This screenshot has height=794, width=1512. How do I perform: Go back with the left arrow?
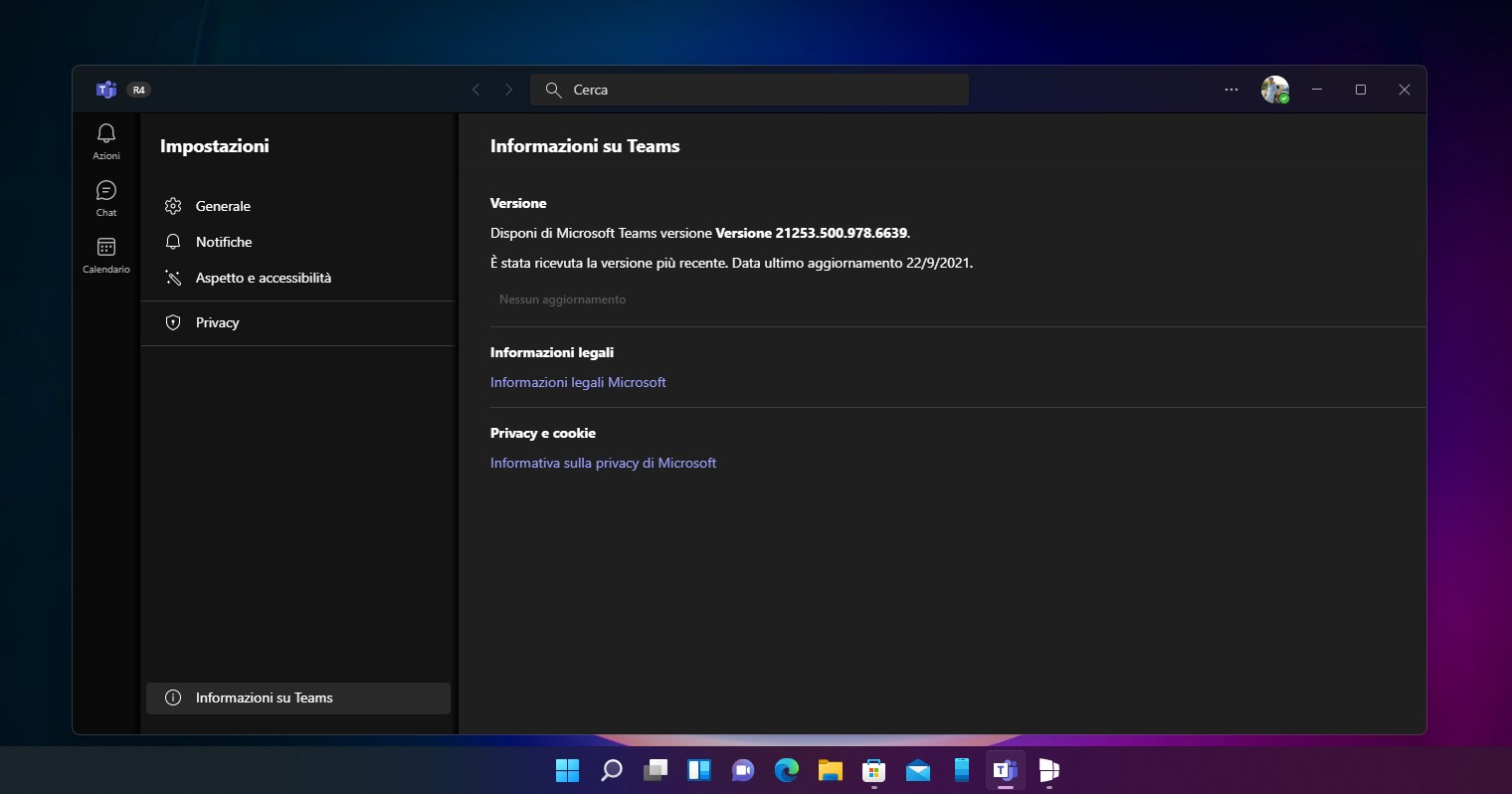click(475, 90)
